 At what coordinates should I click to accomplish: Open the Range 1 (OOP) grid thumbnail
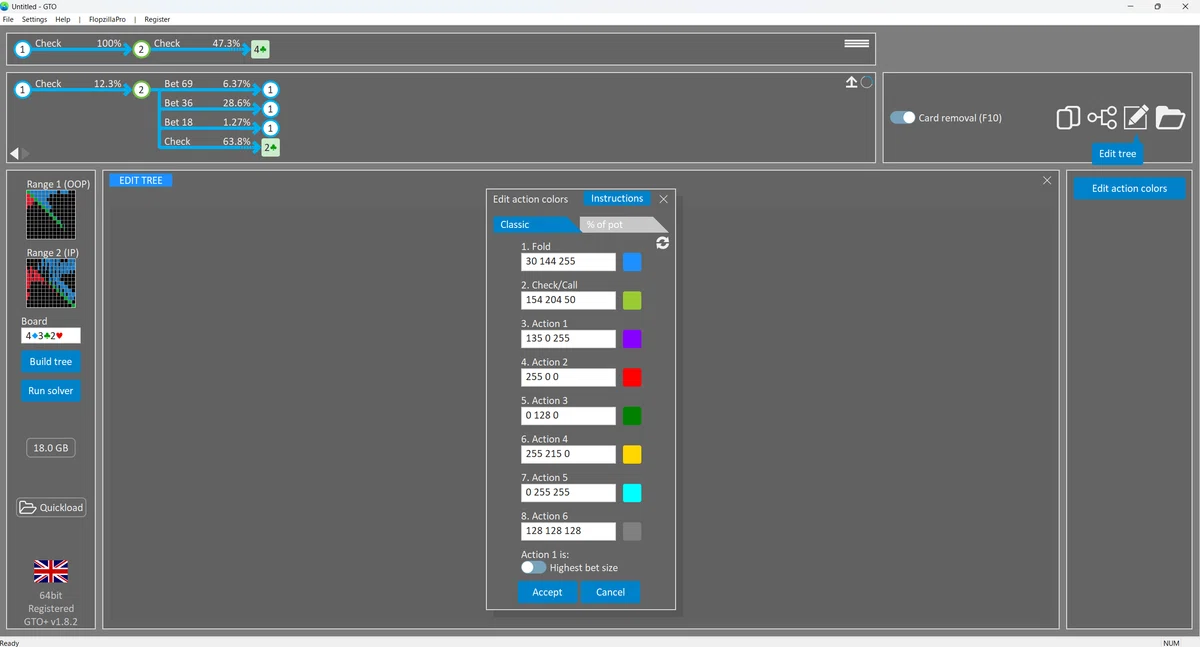pos(51,215)
